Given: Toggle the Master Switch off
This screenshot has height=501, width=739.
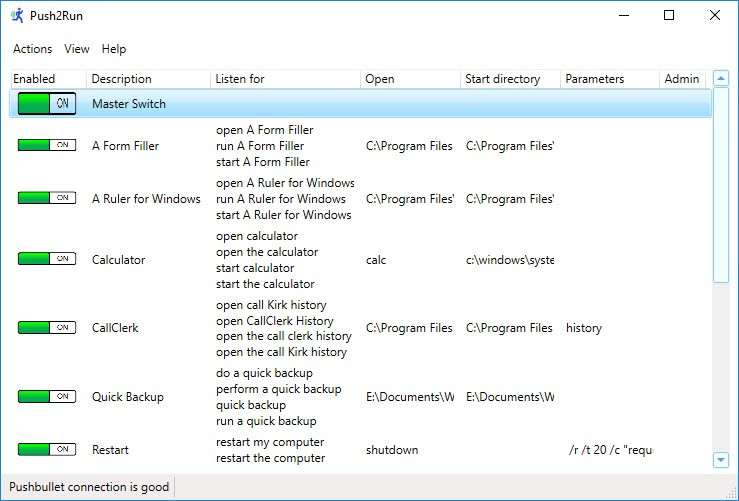Looking at the screenshot, I should 47,103.
